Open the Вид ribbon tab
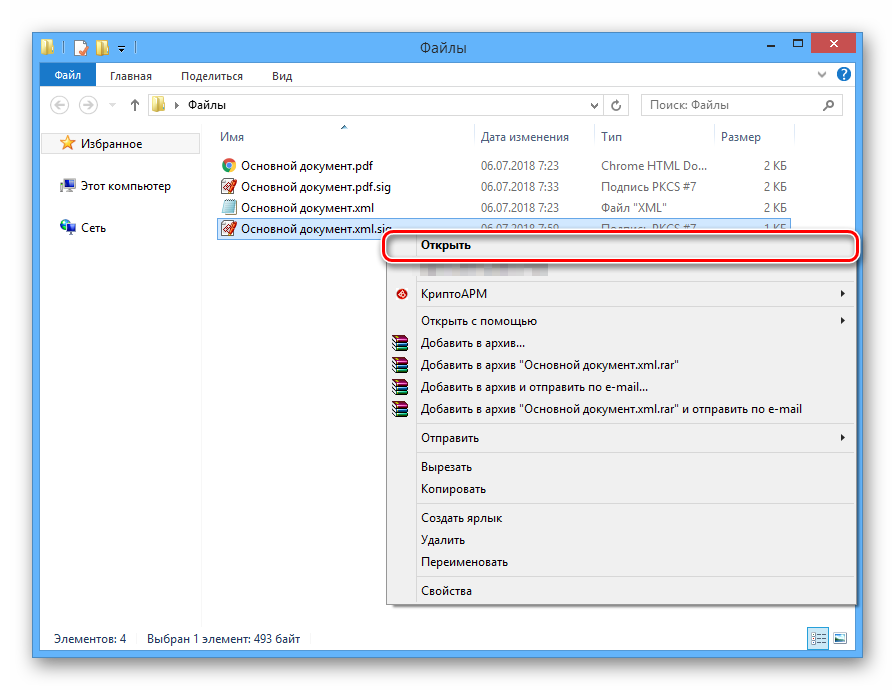The image size is (895, 690). click(282, 76)
